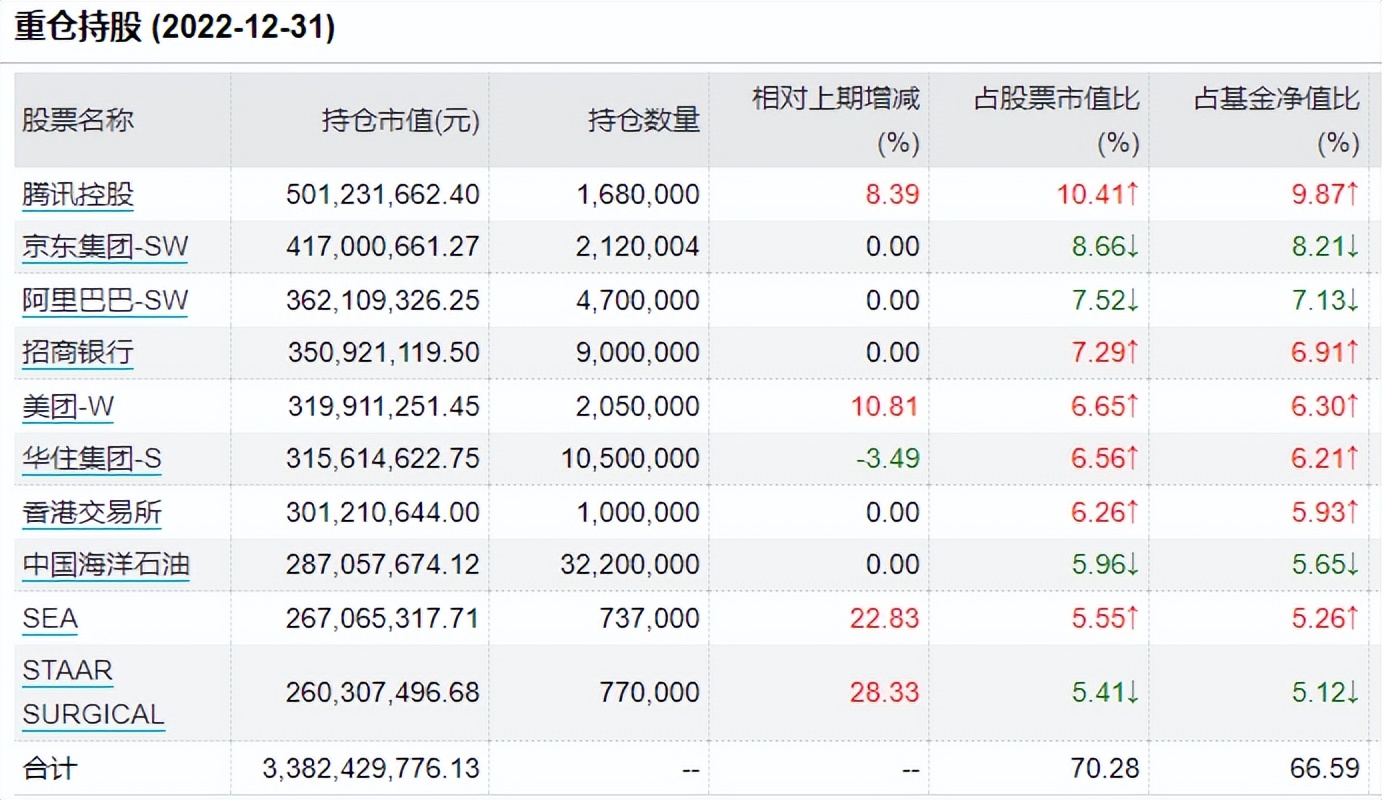Click the 股票名称 column header

(78, 121)
